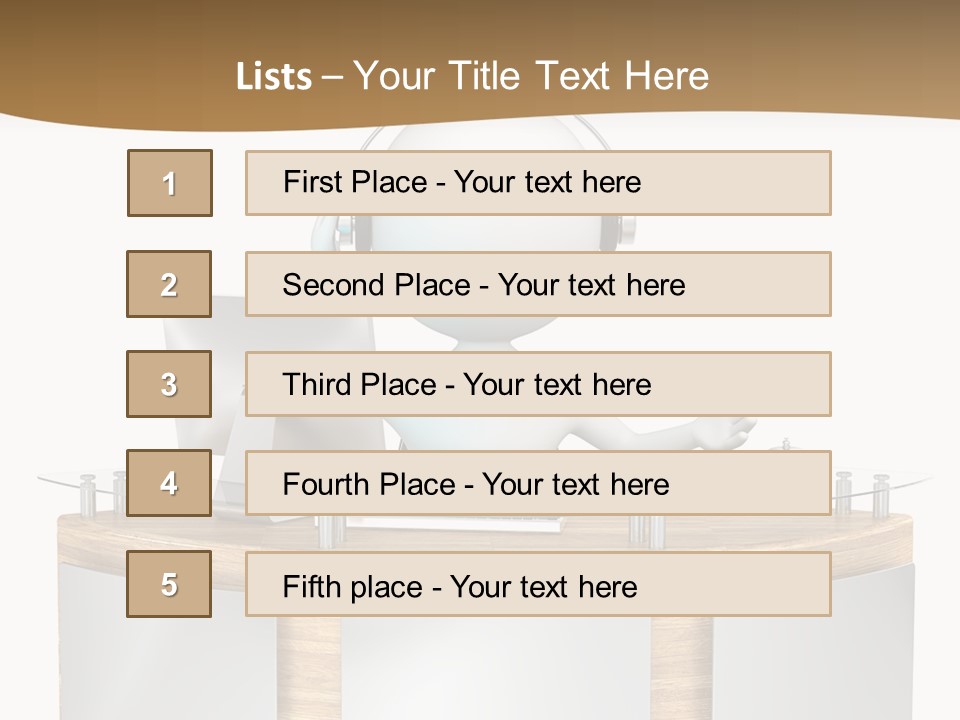
Task: Click the figure's outstretched hand
Action: (x=727, y=432)
